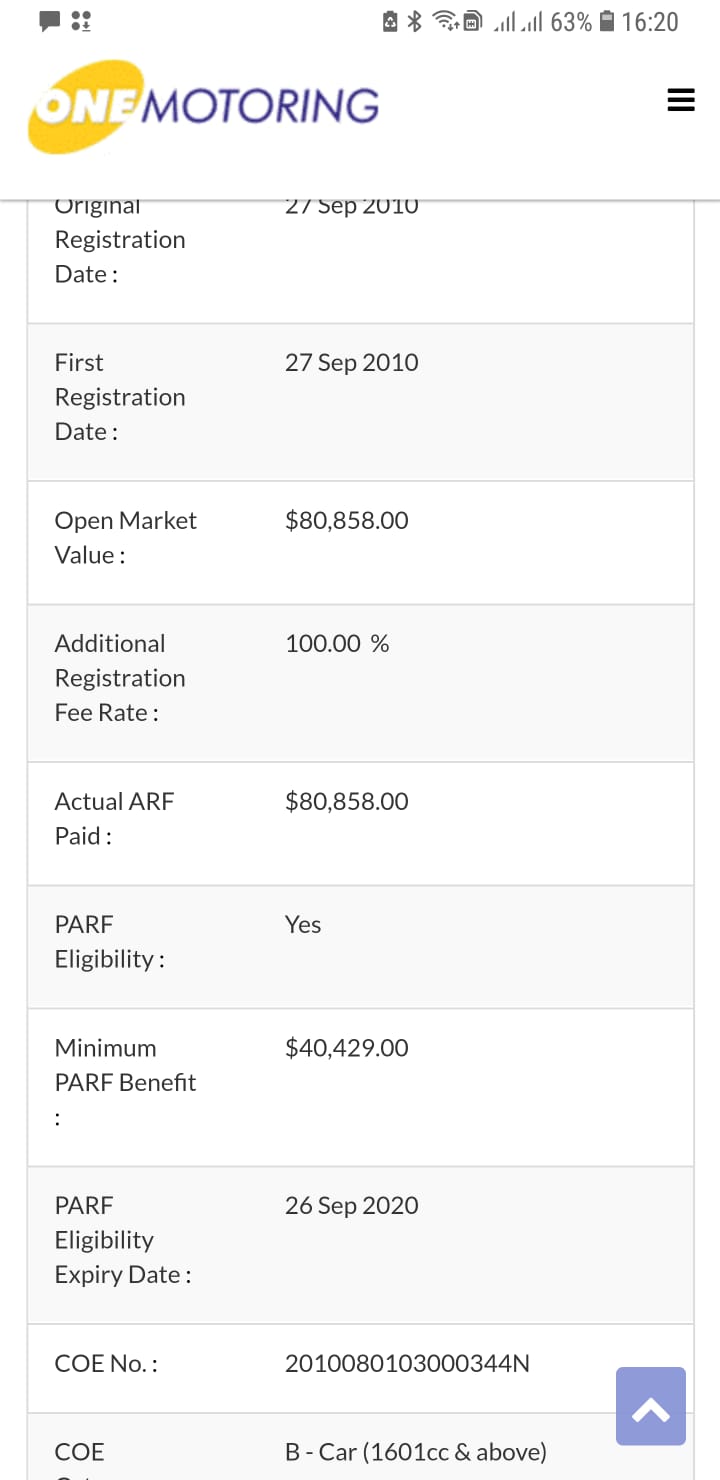Viewport: 720px width, 1480px height.
Task: Tap the Additional Registration Fee Rate label
Action: pyautogui.click(x=119, y=677)
